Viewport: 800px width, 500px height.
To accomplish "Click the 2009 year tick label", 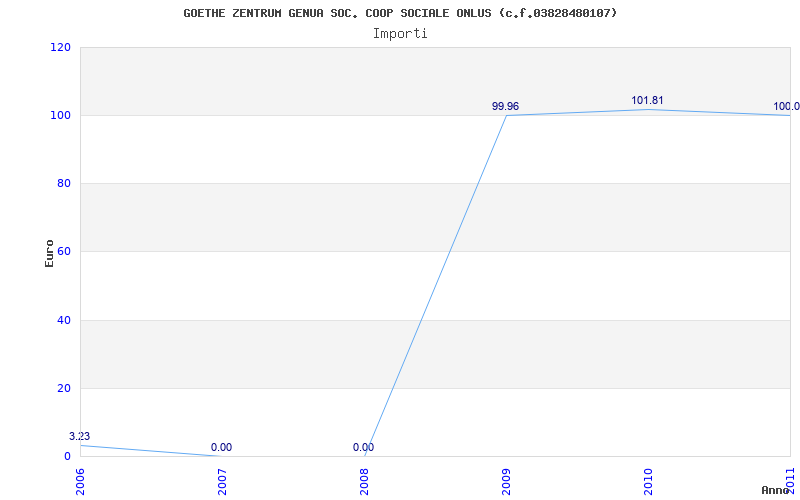I will (506, 482).
